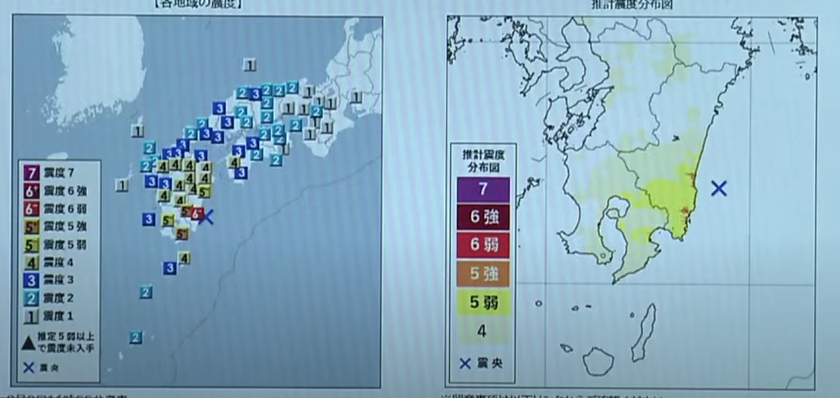Select the lone 1 marker in the Sea of Japan
840x398 pixels.
point(249,65)
